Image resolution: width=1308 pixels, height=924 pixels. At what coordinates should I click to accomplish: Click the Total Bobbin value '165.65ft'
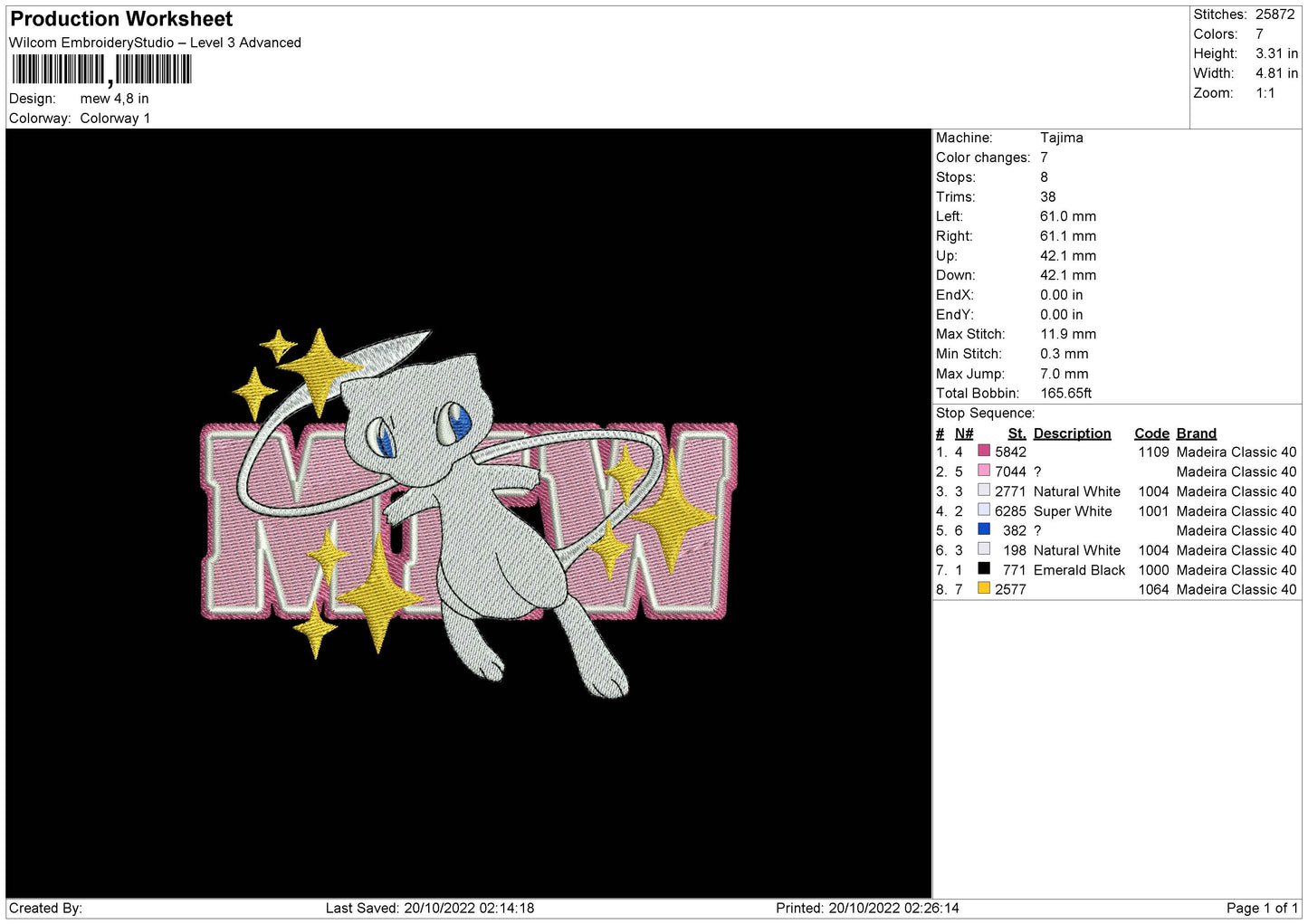pyautogui.click(x=1066, y=394)
